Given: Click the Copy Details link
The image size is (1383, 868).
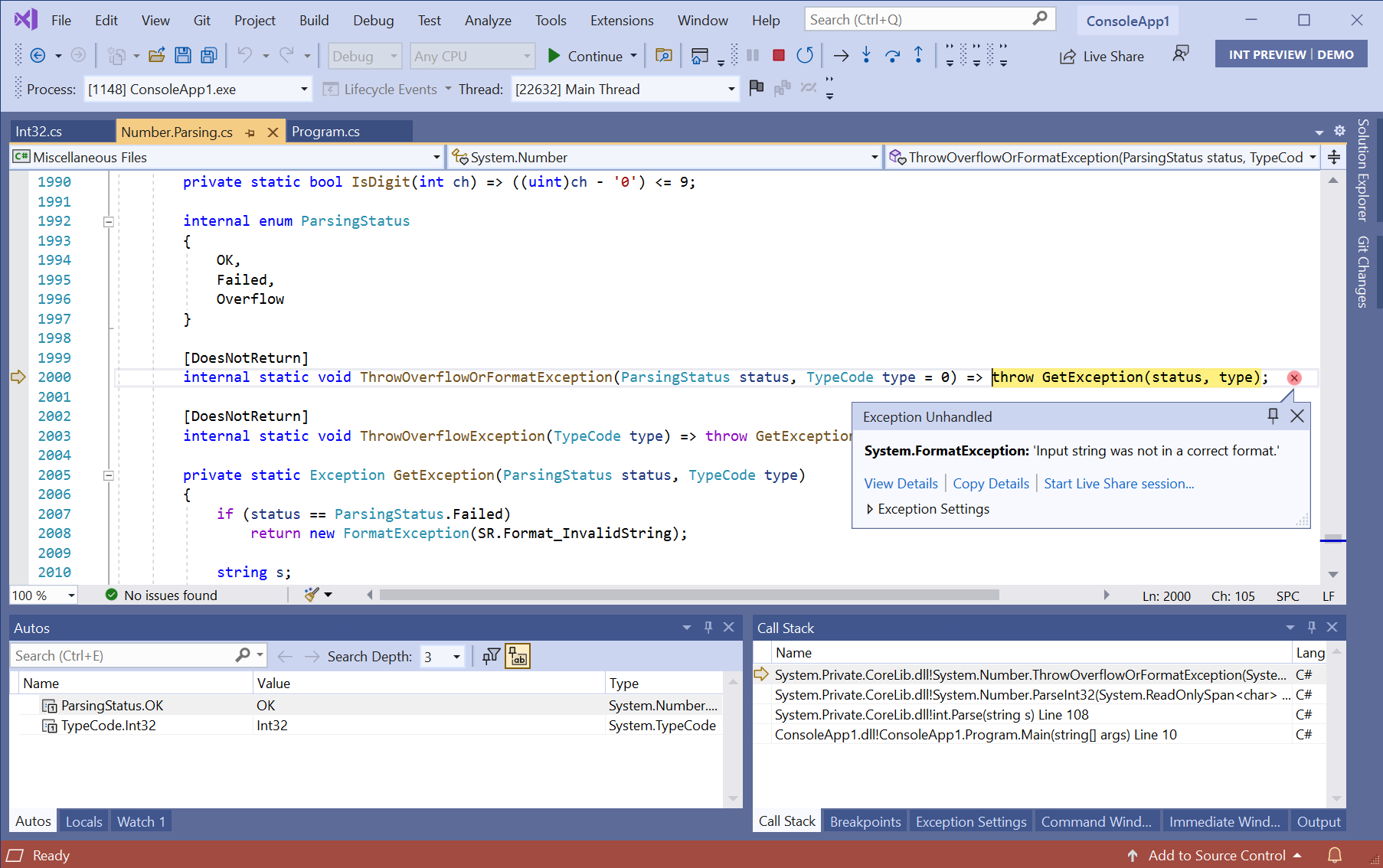Looking at the screenshot, I should click(991, 484).
